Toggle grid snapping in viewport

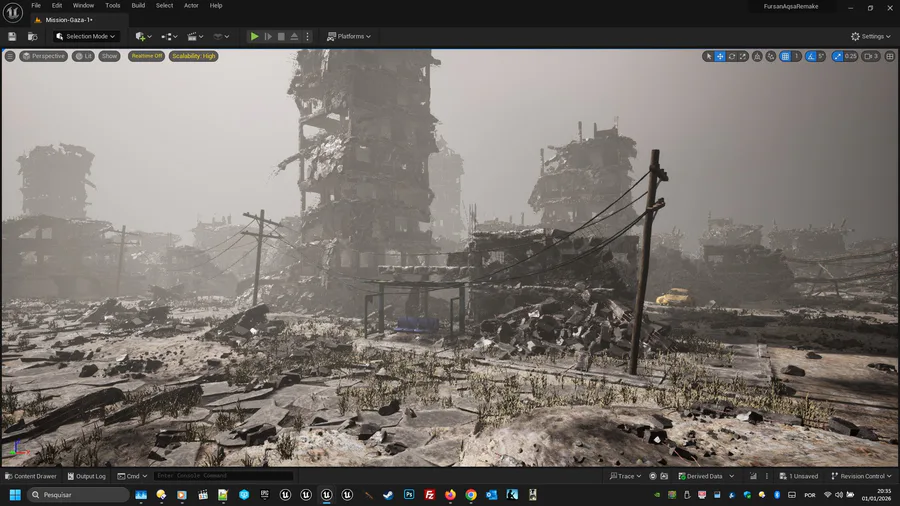coord(785,56)
